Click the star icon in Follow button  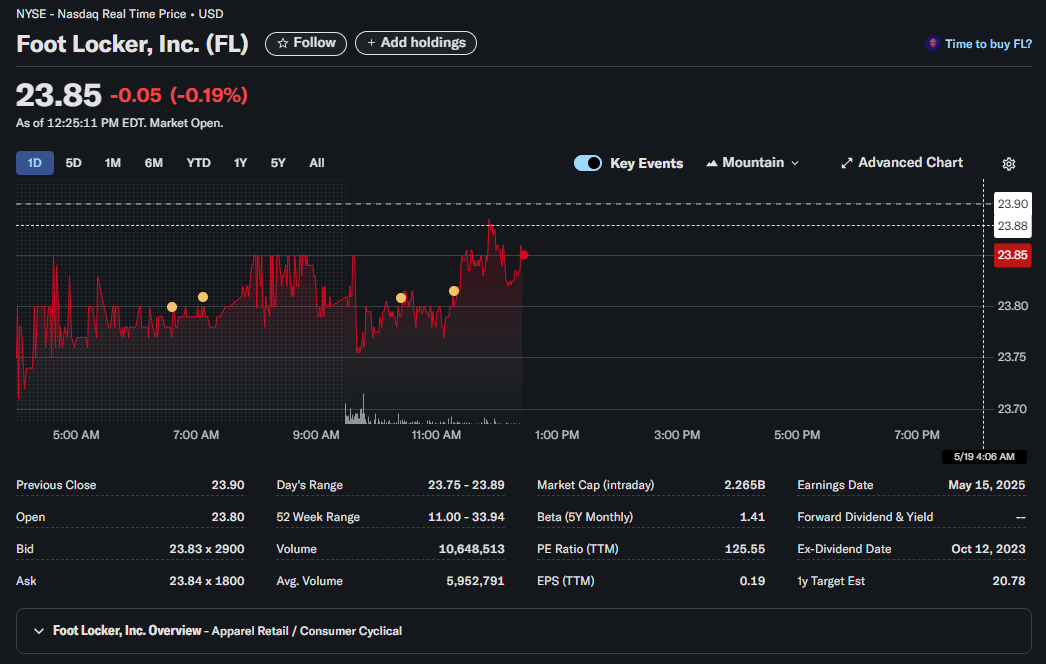pyautogui.click(x=283, y=43)
